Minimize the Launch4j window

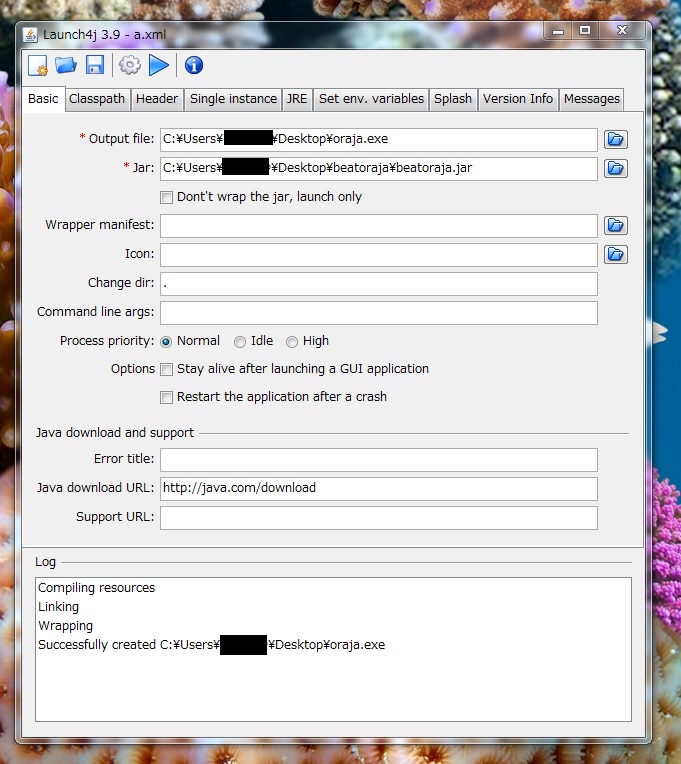click(558, 31)
